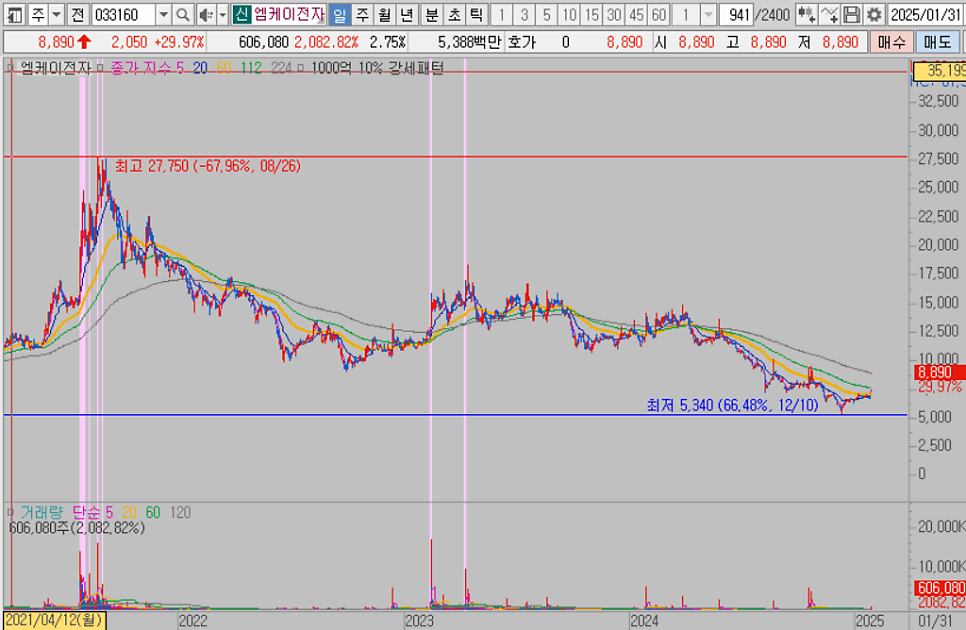Select daily 일 period button
Image resolution: width=966 pixels, height=630 pixels.
(x=339, y=14)
